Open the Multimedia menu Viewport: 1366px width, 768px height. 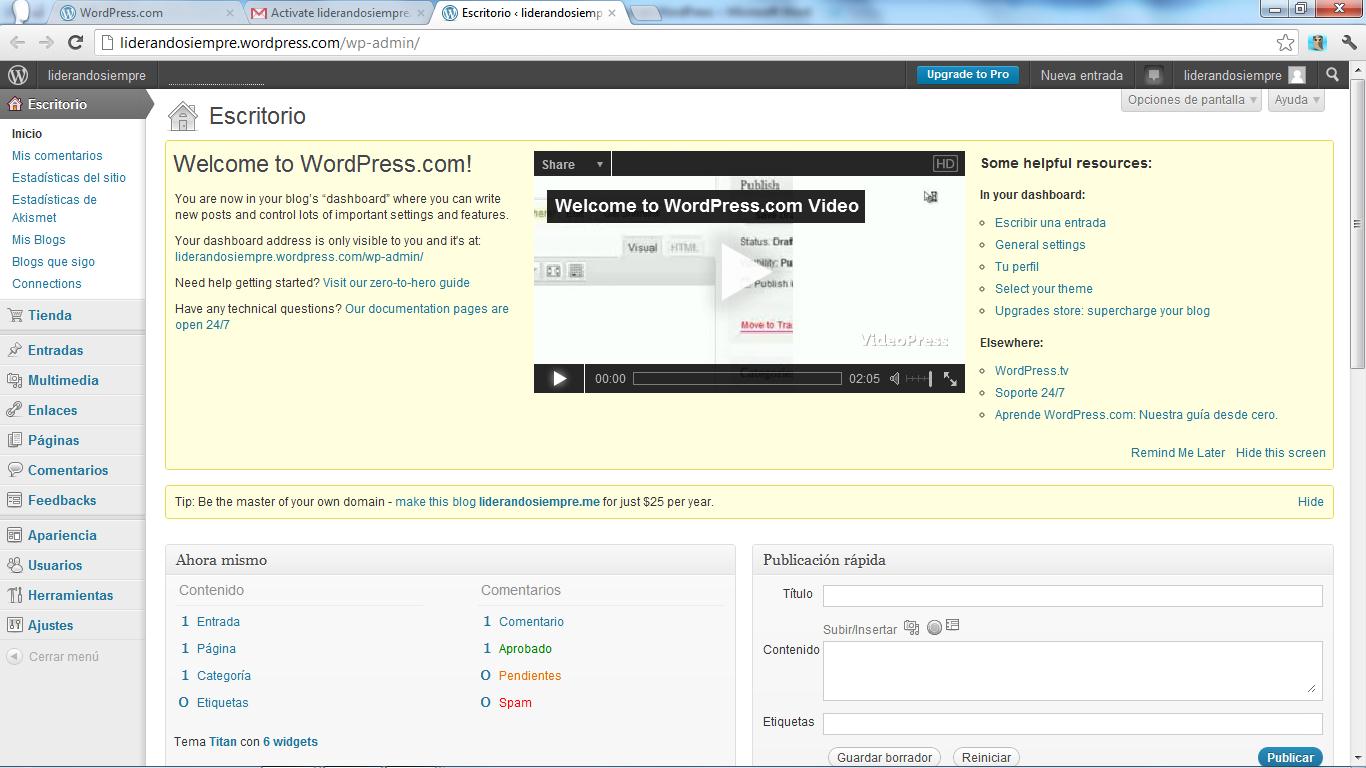click(63, 380)
